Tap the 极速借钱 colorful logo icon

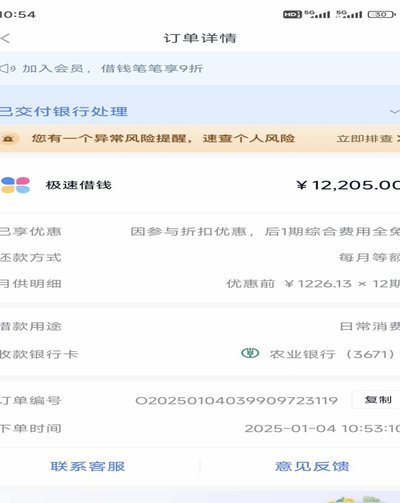click(x=15, y=185)
